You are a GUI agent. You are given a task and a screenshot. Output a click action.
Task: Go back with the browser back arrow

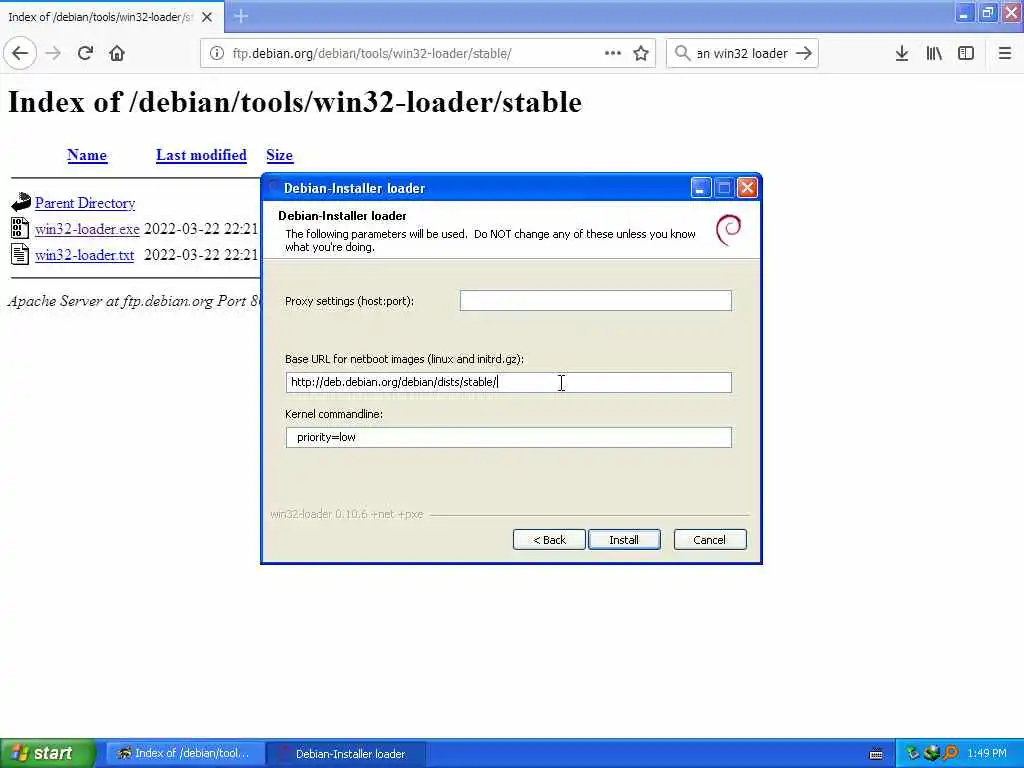(20, 53)
